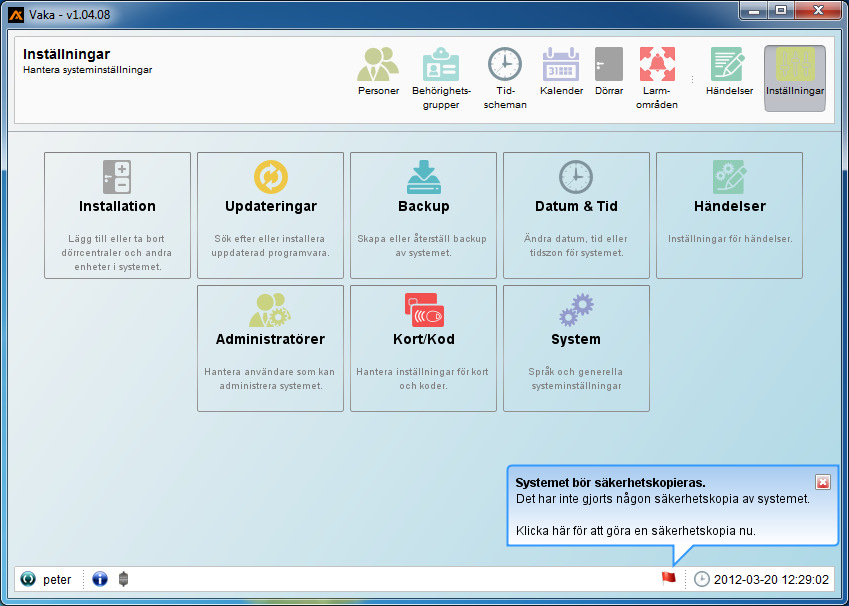The width and height of the screenshot is (849, 606).
Task: Open the Updateringar settings tile
Action: [270, 215]
